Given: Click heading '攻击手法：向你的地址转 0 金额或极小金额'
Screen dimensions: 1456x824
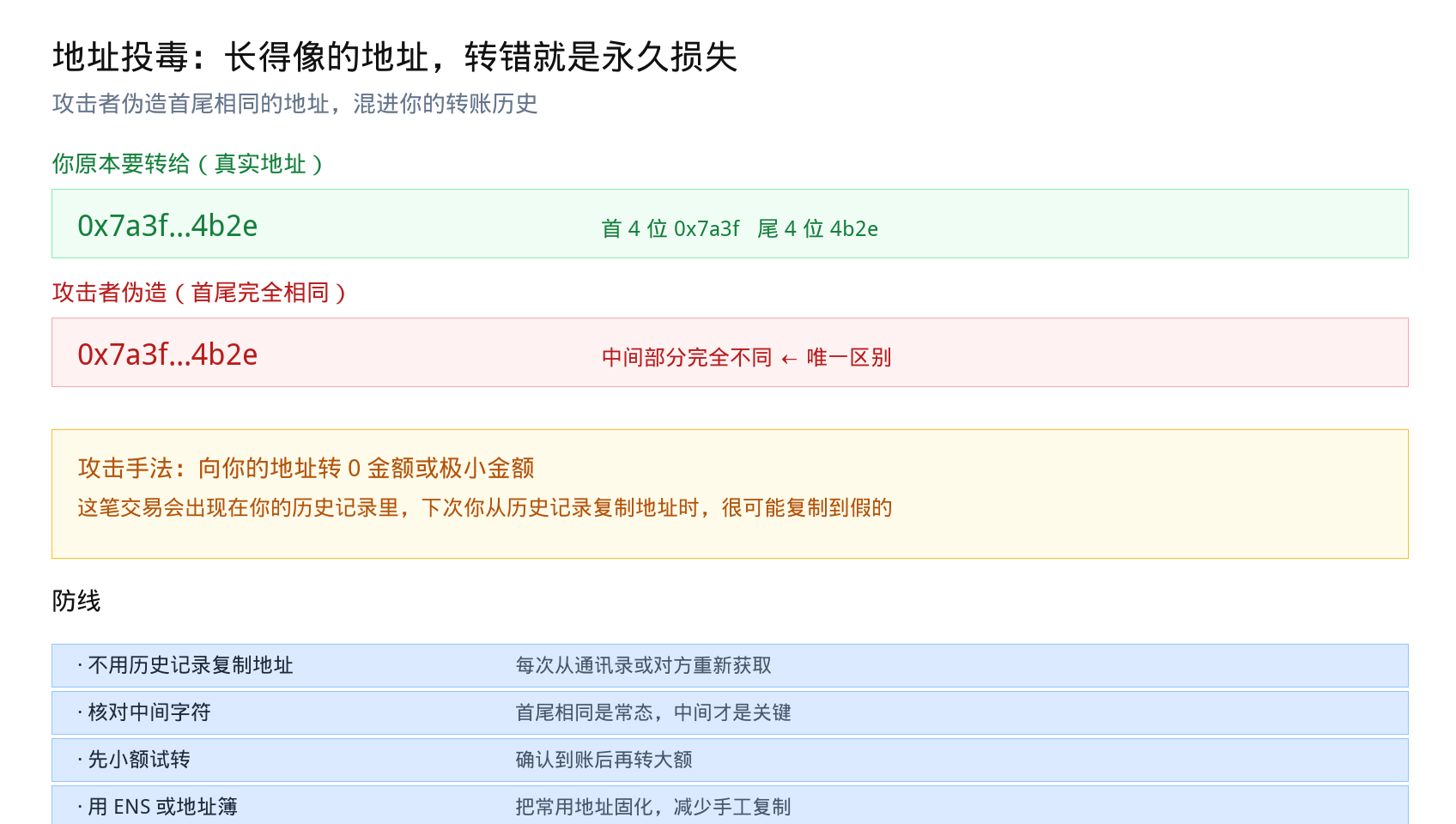Looking at the screenshot, I should click(306, 468).
